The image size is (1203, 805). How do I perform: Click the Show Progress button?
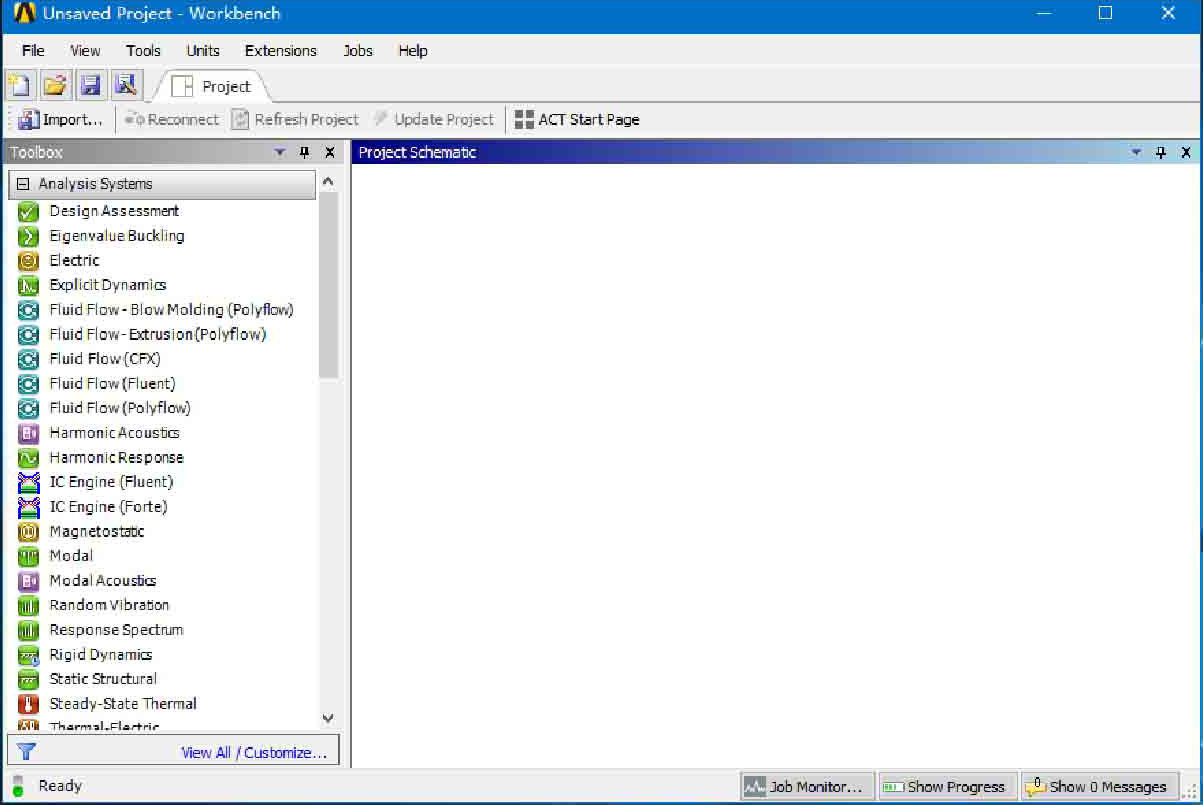point(946,787)
